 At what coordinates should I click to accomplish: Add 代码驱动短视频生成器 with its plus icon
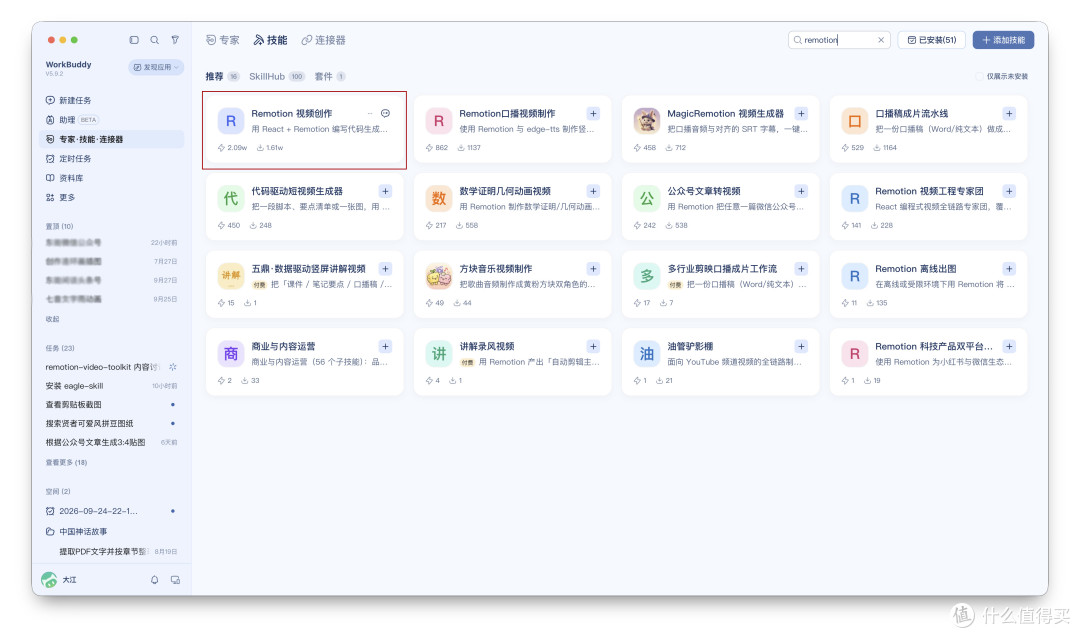385,191
